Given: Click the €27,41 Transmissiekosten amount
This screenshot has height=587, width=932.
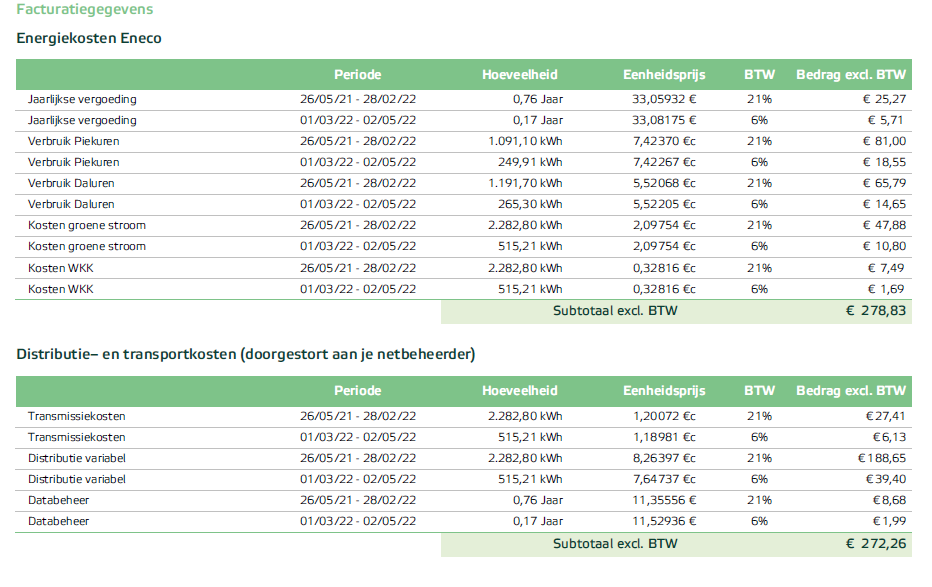Looking at the screenshot, I should pos(886,416).
